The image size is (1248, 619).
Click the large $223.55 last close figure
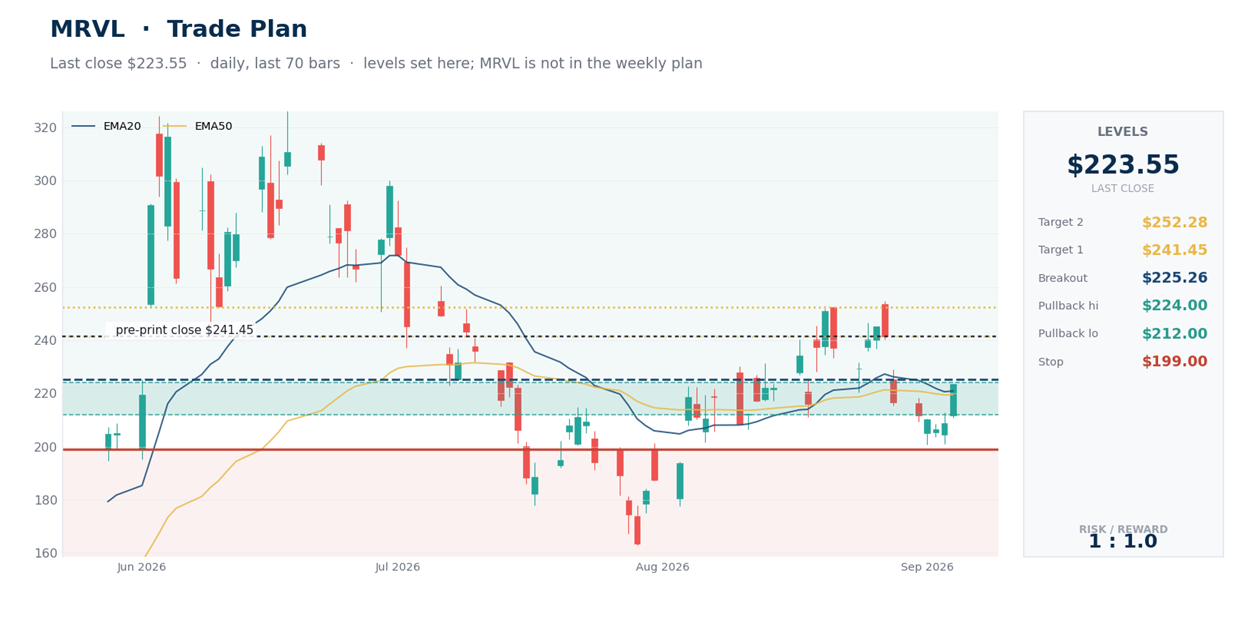[x=1122, y=165]
